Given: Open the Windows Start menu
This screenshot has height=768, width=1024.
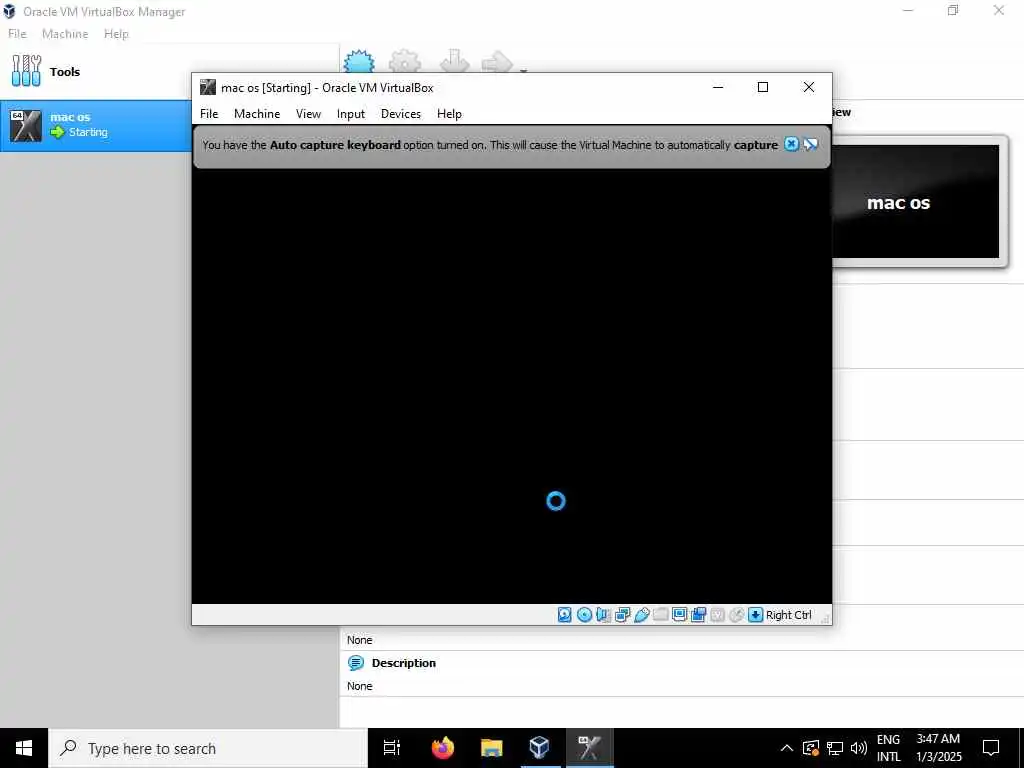Looking at the screenshot, I should [24, 748].
